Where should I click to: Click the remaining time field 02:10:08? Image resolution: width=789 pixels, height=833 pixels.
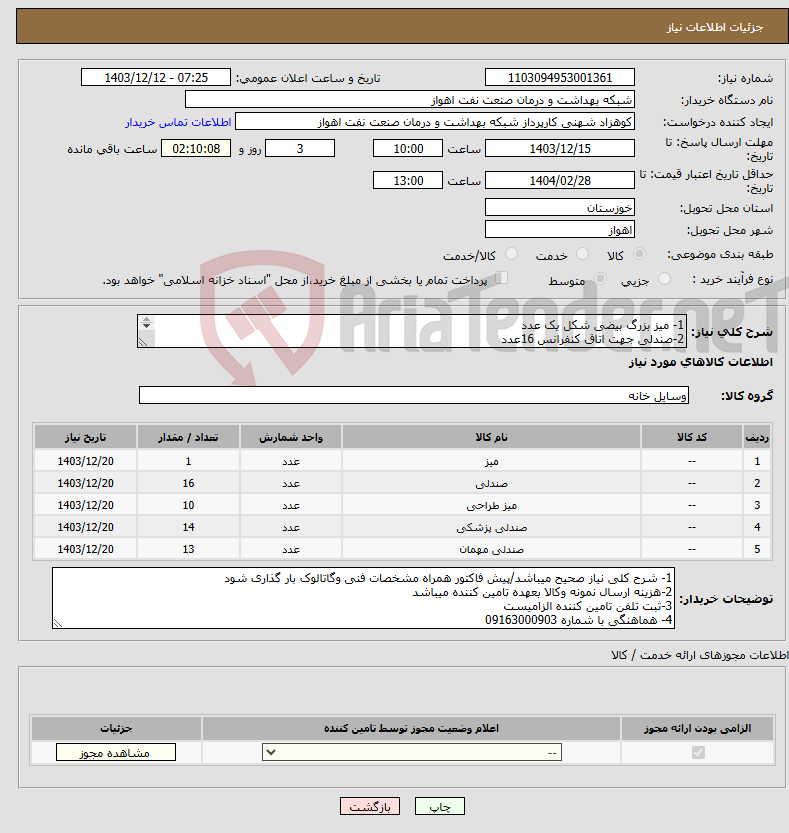pos(196,149)
